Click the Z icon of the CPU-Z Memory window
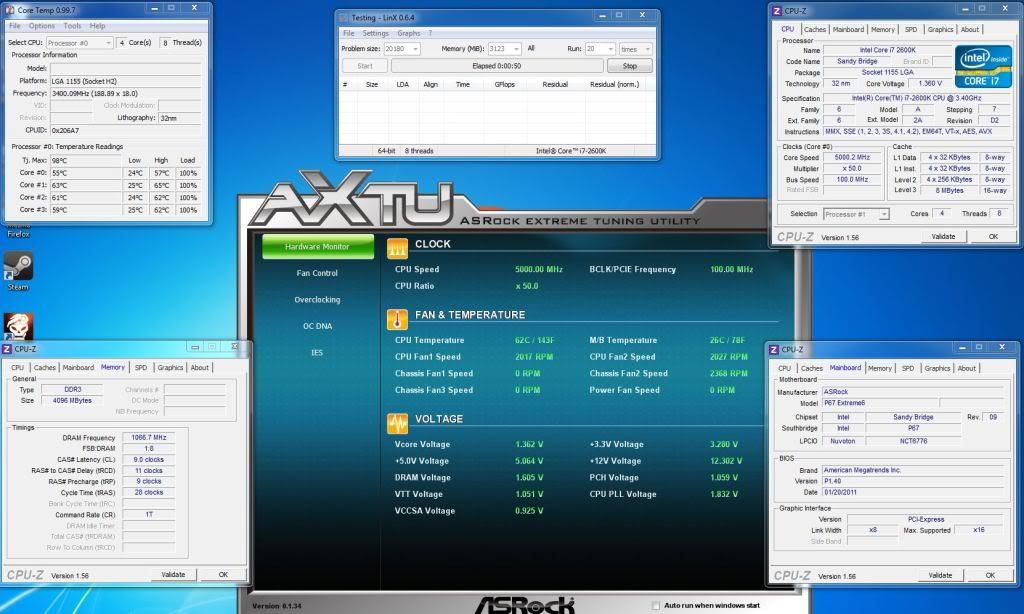1024x614 pixels. [x=7, y=349]
